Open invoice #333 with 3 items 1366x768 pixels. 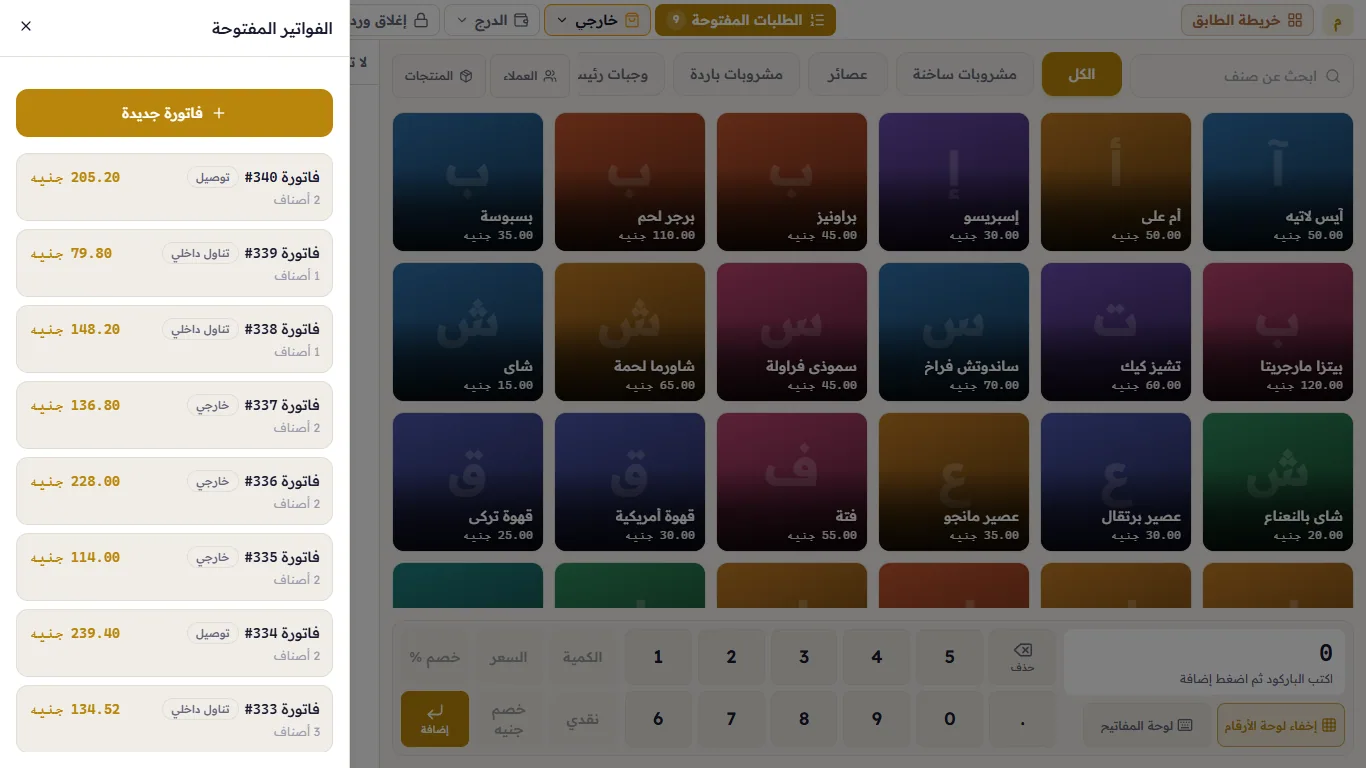point(174,719)
